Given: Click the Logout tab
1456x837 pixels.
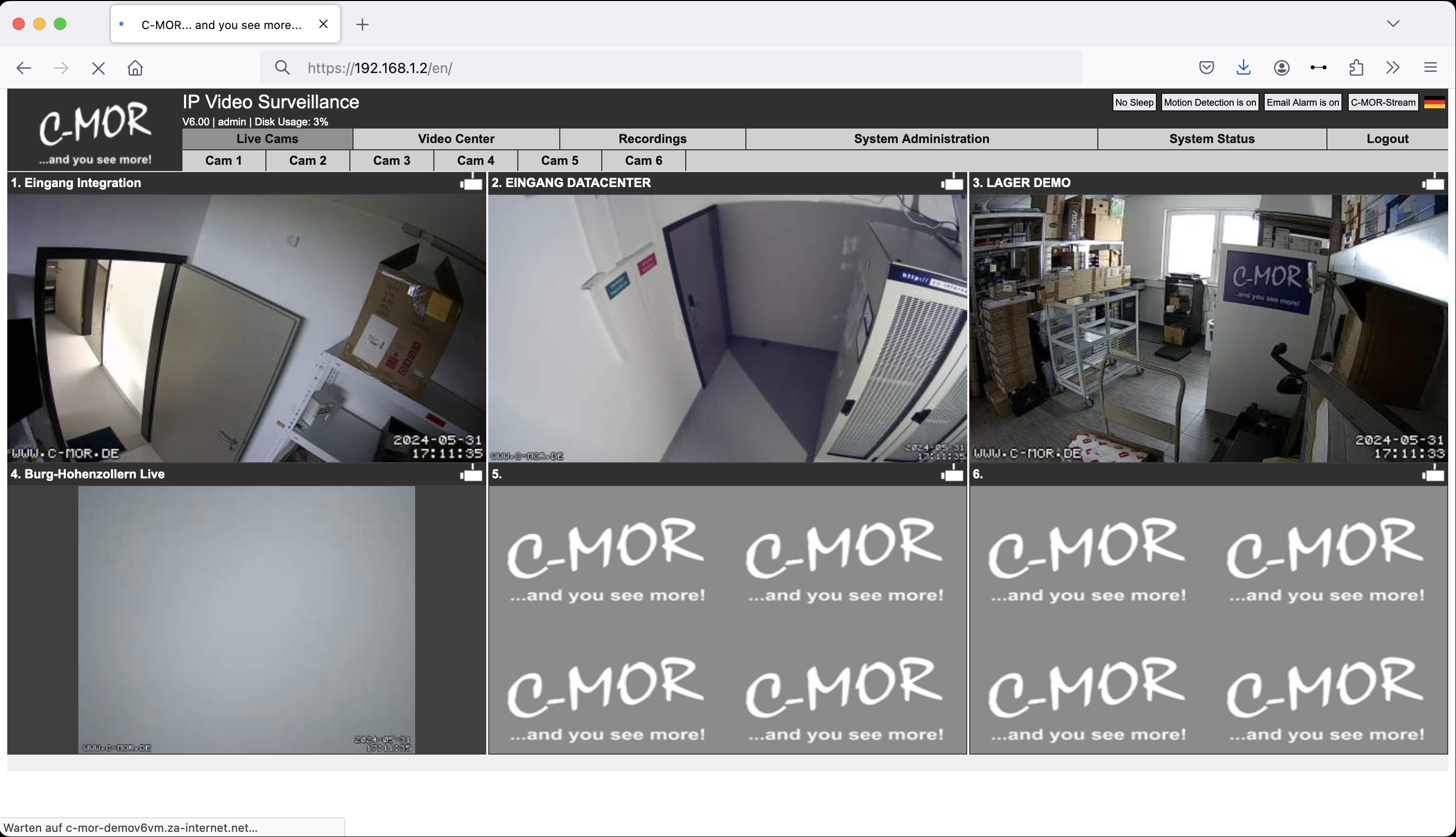Looking at the screenshot, I should tap(1387, 138).
